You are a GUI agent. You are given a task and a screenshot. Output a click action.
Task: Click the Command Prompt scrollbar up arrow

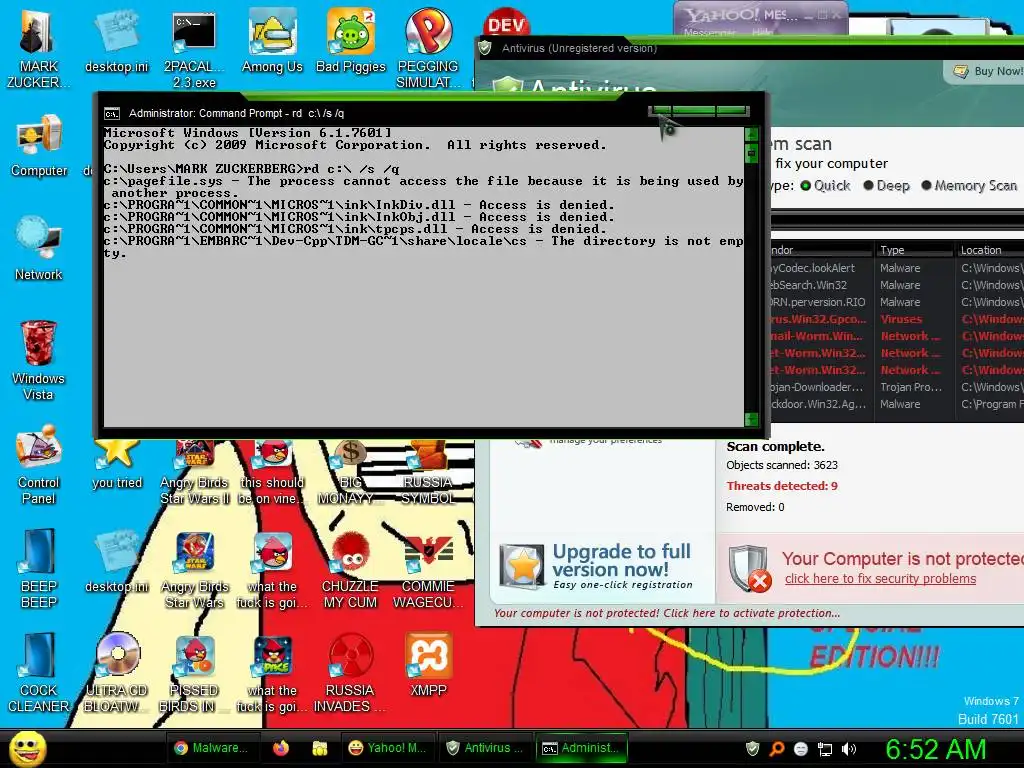751,134
